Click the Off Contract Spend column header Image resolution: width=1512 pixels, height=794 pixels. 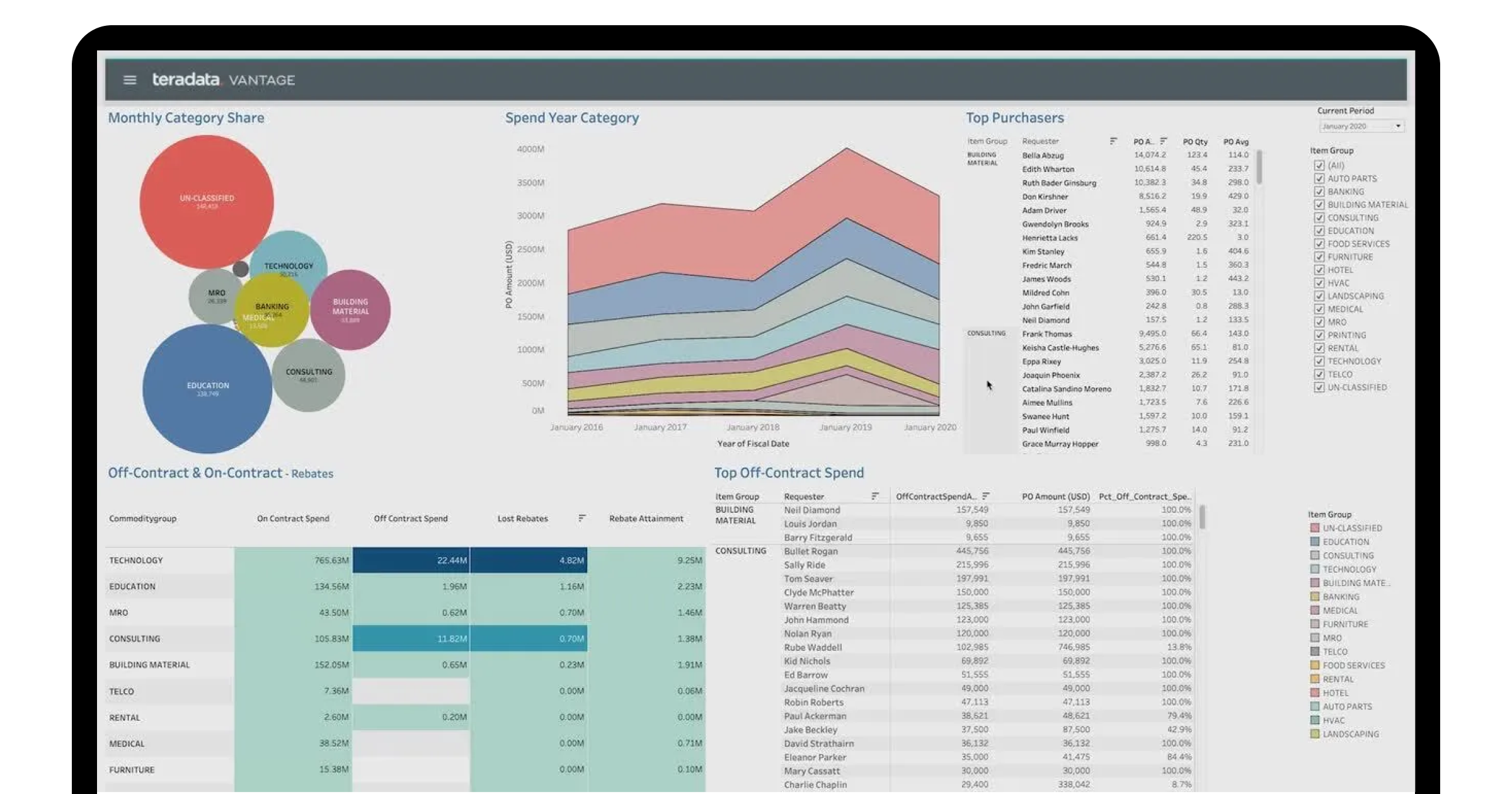pos(410,519)
